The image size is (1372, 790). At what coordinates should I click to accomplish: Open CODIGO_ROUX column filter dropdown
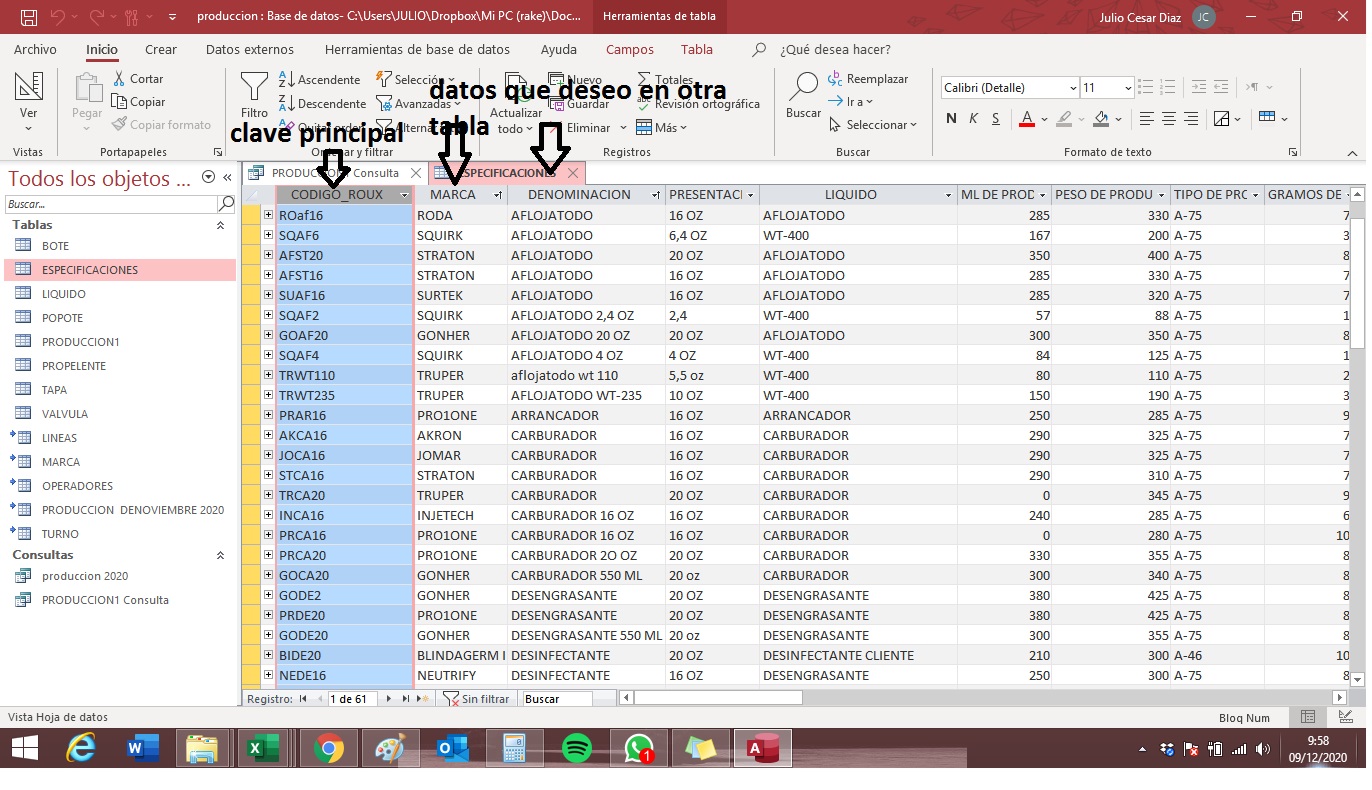404,195
